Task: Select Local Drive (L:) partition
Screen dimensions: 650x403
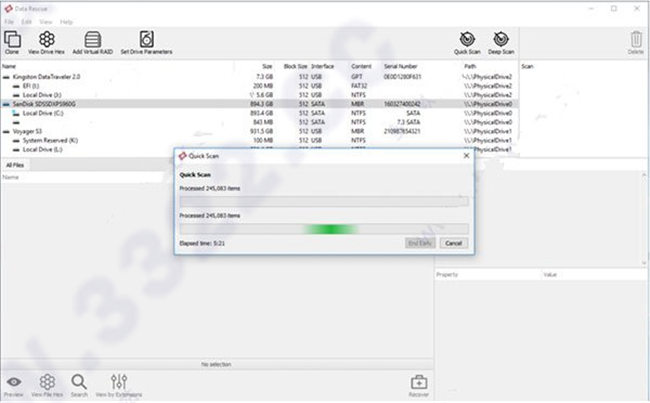Action: [42, 150]
